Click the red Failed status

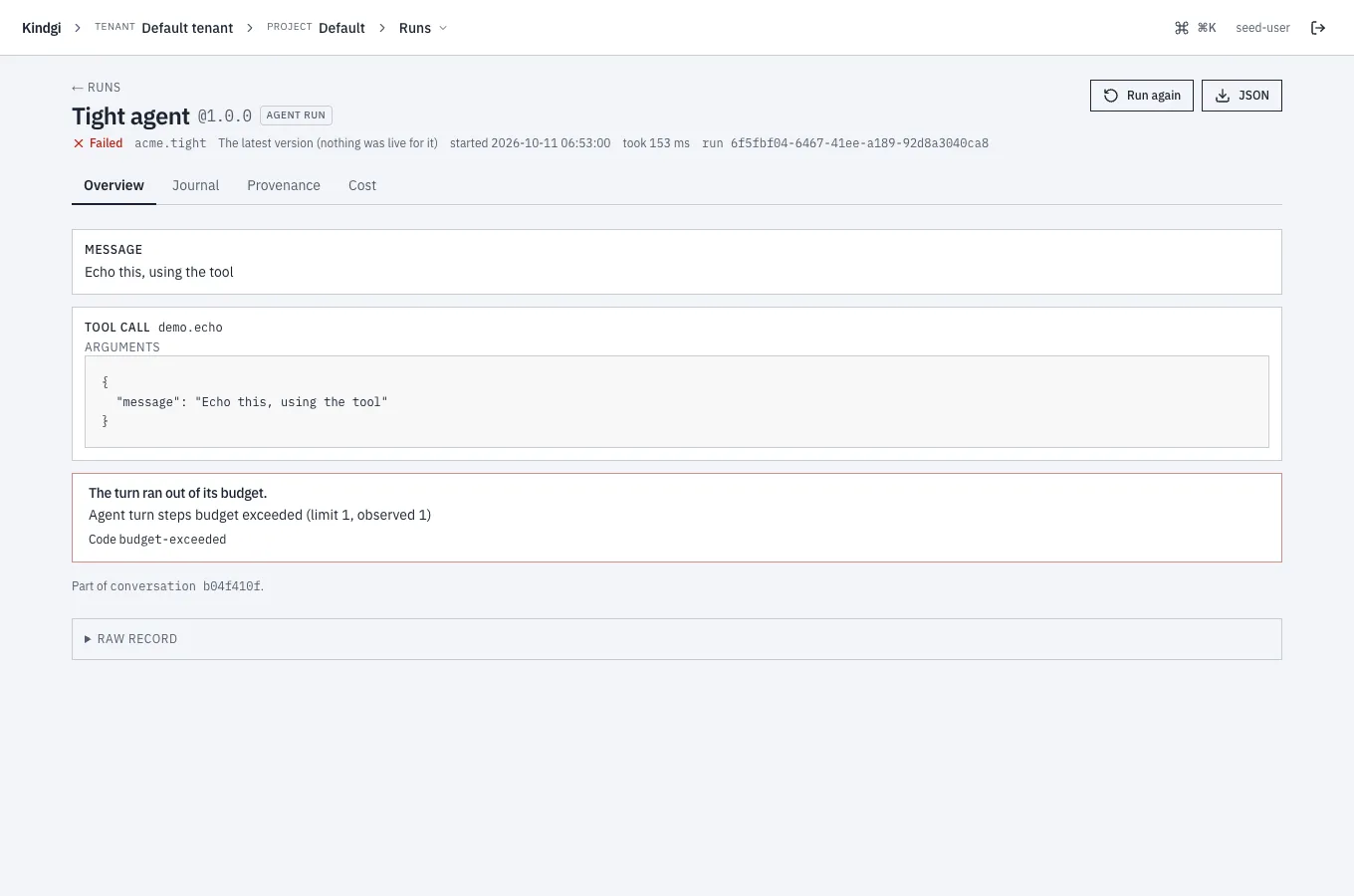click(98, 143)
